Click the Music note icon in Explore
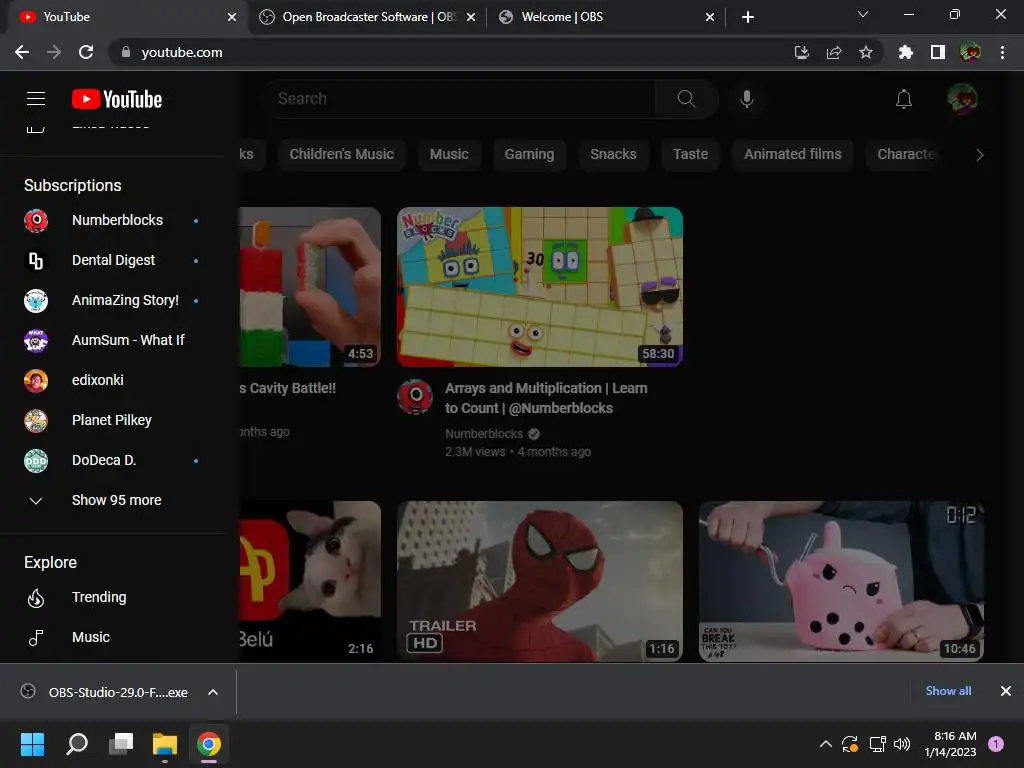 [36, 637]
